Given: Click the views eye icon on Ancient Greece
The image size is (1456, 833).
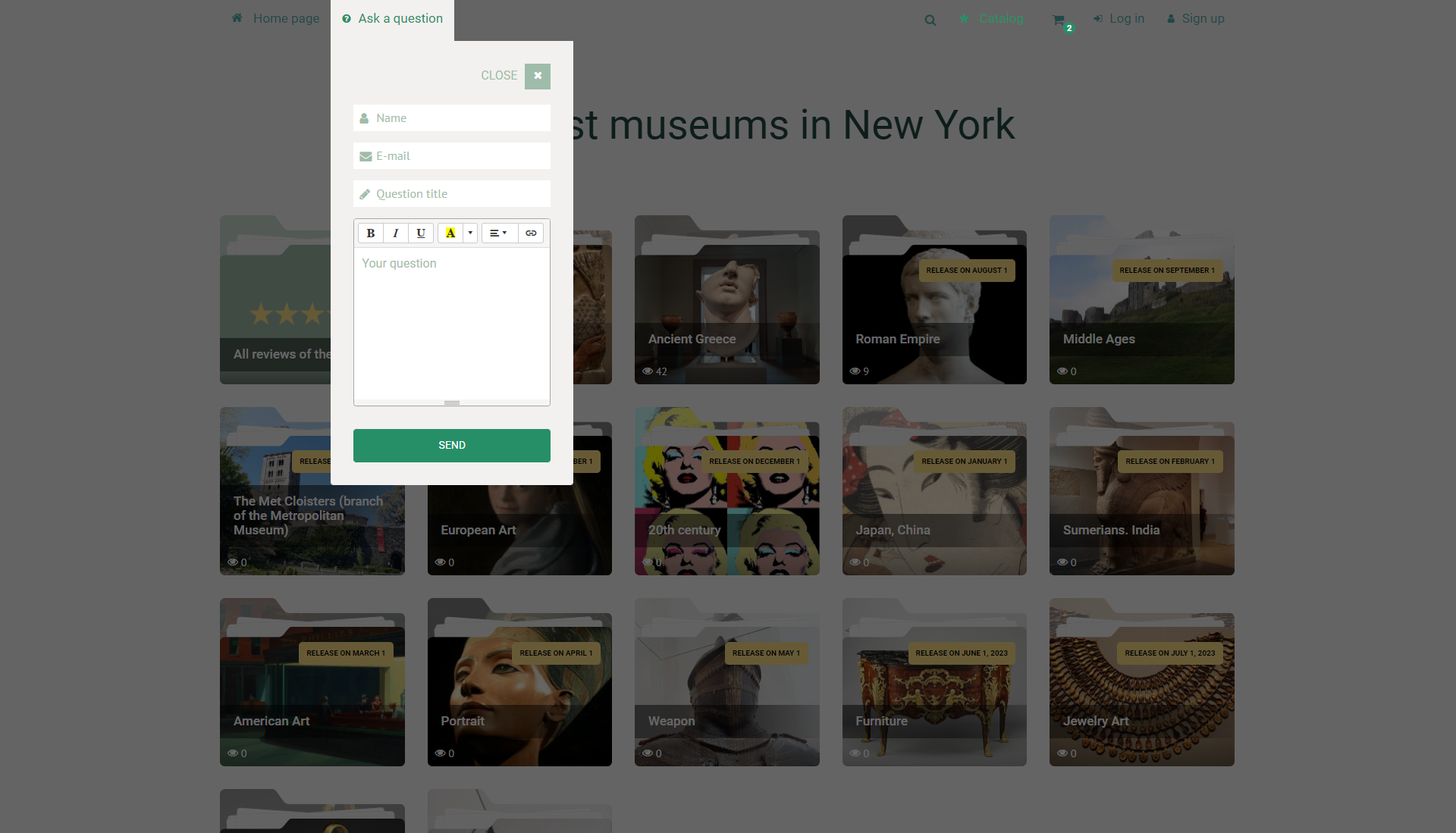Looking at the screenshot, I should pos(648,371).
